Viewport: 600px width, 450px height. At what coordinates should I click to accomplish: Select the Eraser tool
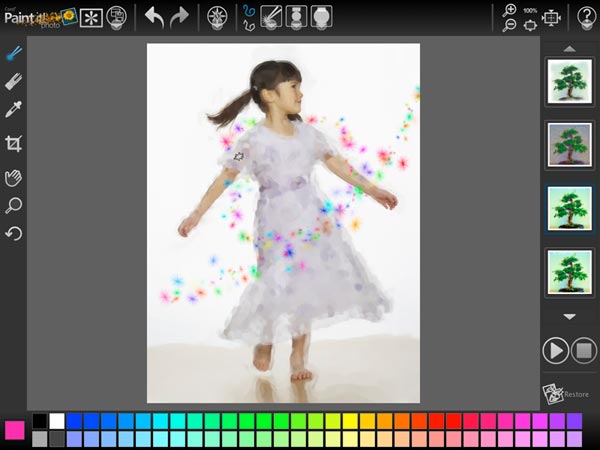pos(14,82)
